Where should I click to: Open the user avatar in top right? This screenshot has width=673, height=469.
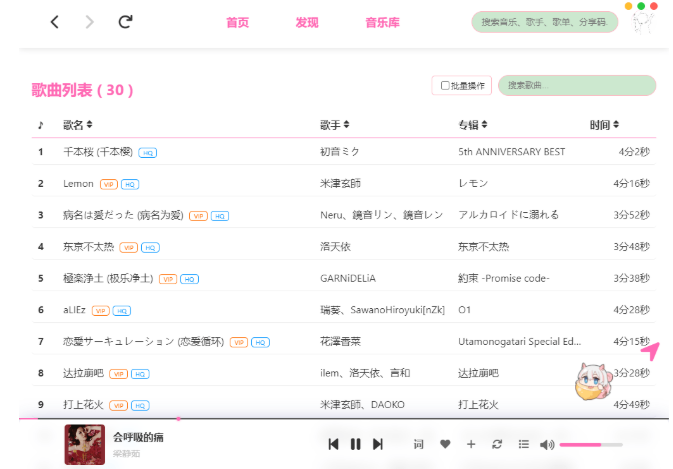coord(643,23)
